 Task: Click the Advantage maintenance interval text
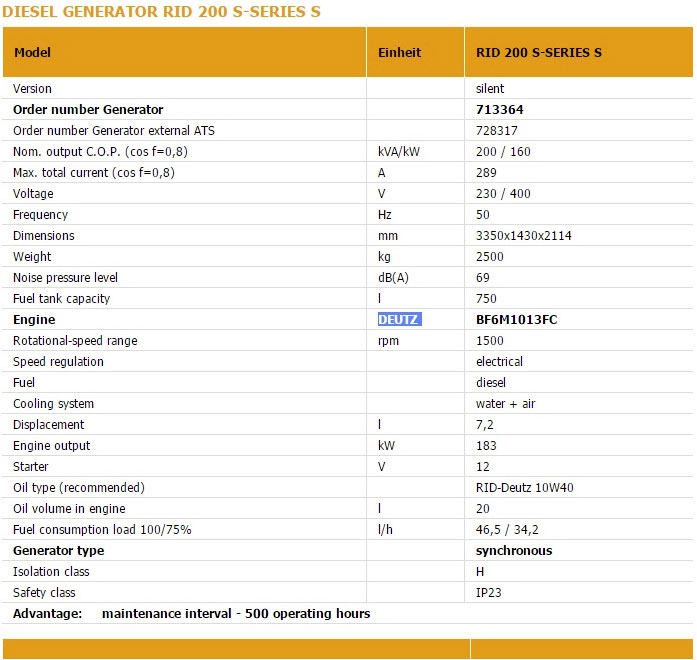click(x=192, y=613)
